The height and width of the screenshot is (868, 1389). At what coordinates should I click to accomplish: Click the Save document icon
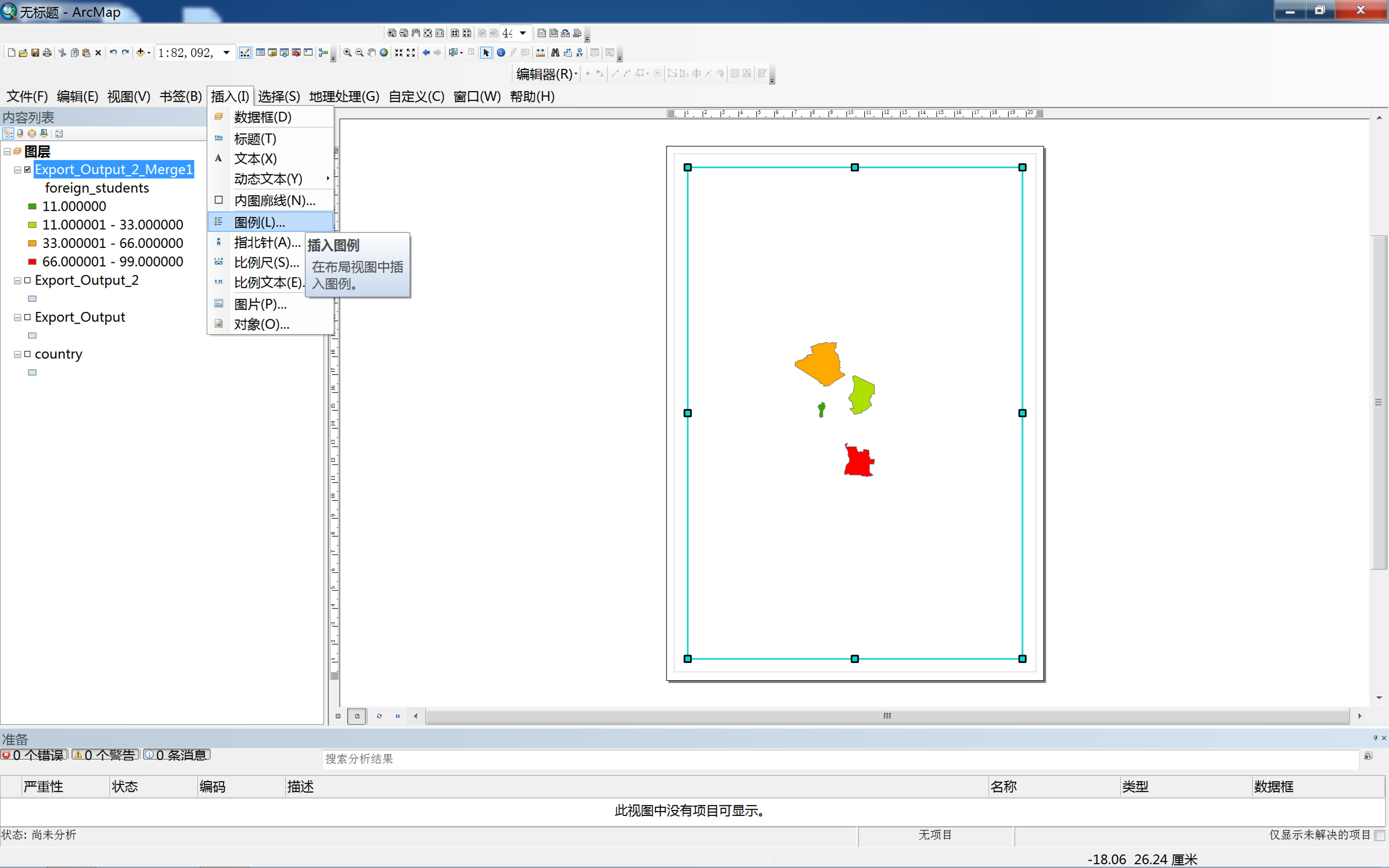pos(35,53)
